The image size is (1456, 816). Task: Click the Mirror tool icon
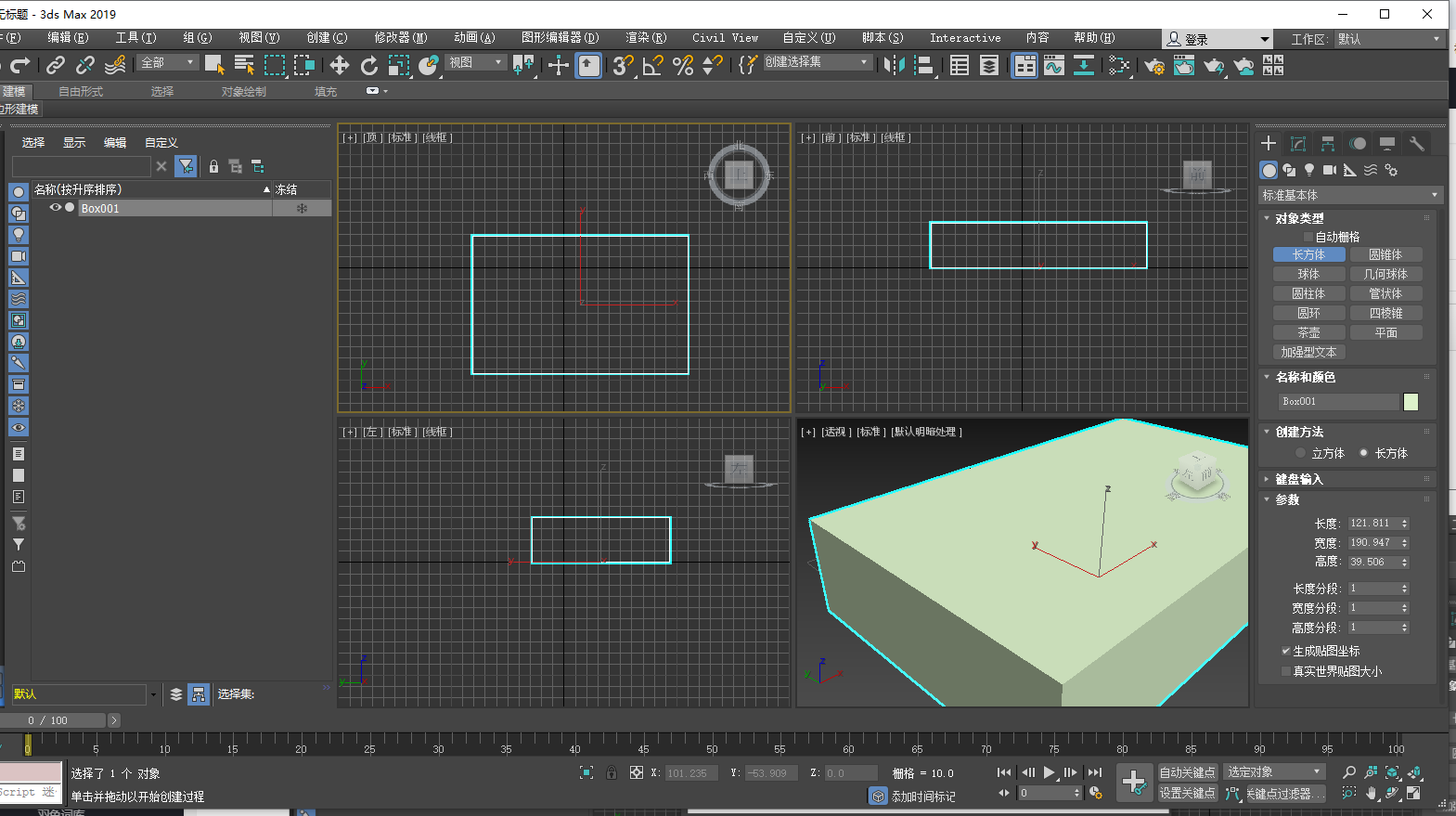895,64
